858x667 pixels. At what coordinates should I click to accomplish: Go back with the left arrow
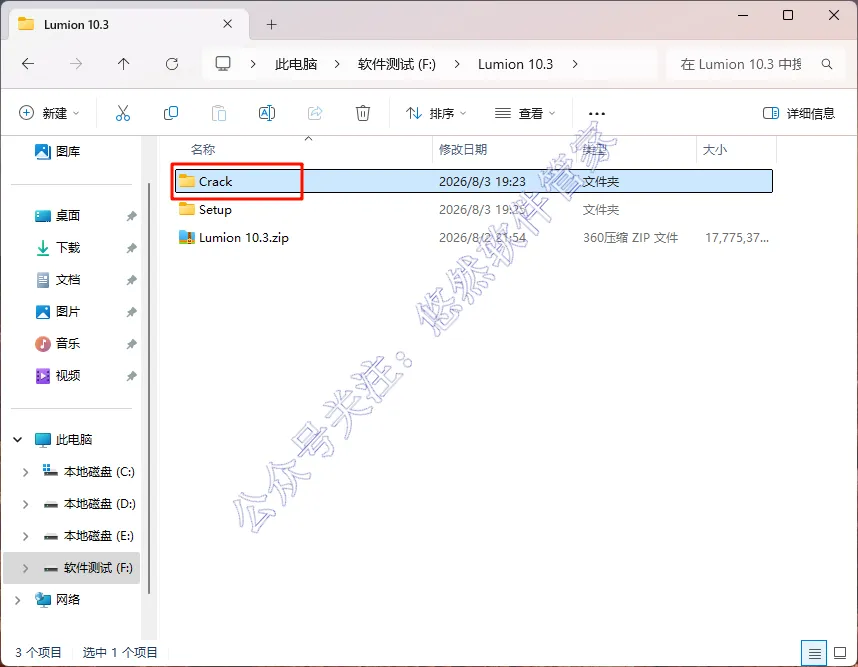28,64
